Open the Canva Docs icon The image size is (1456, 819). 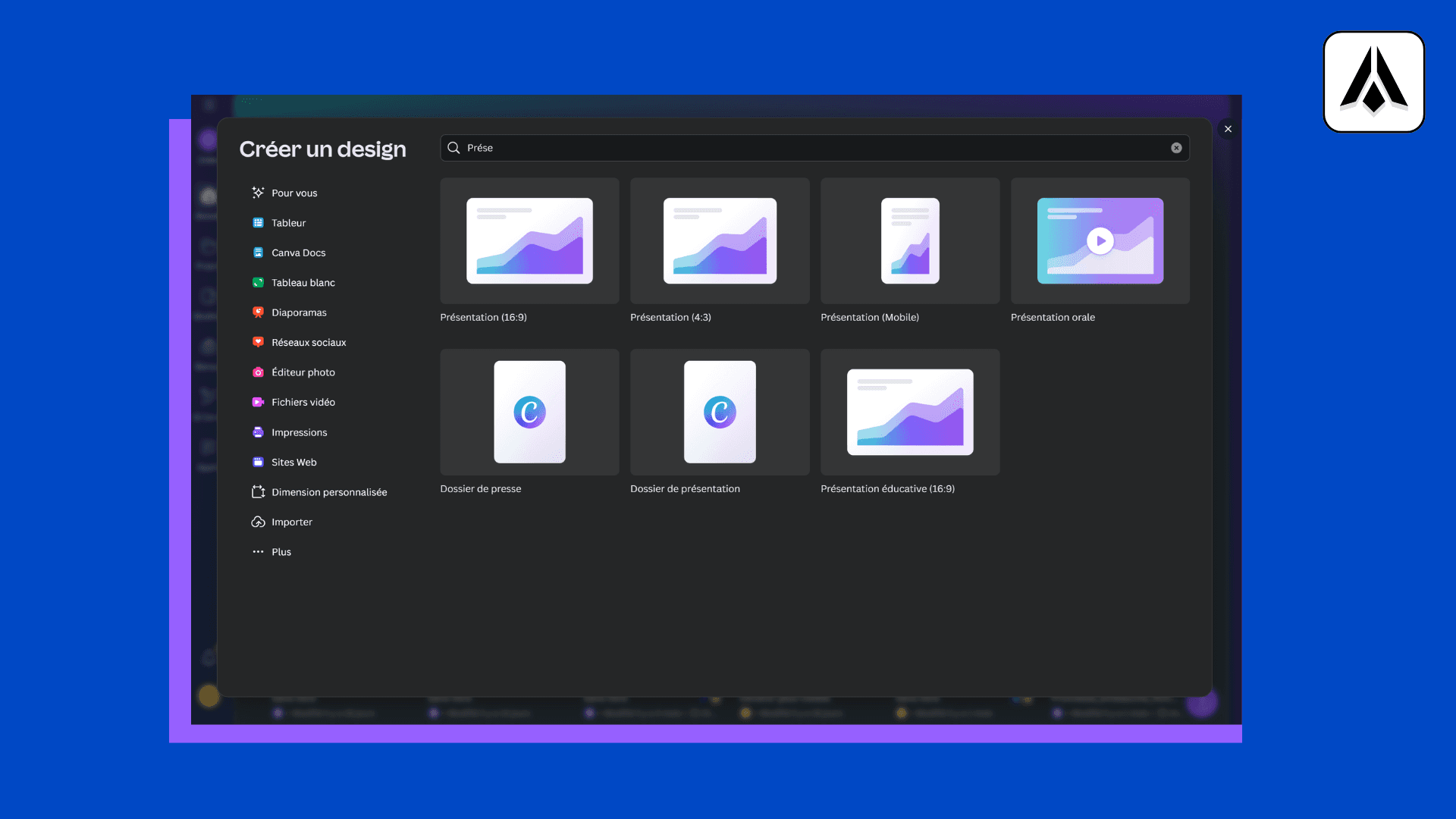pos(258,253)
